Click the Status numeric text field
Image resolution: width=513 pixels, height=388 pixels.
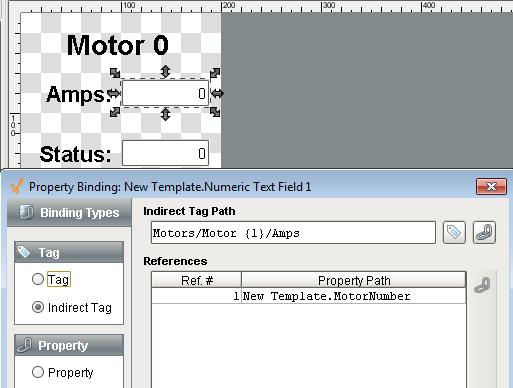point(166,153)
